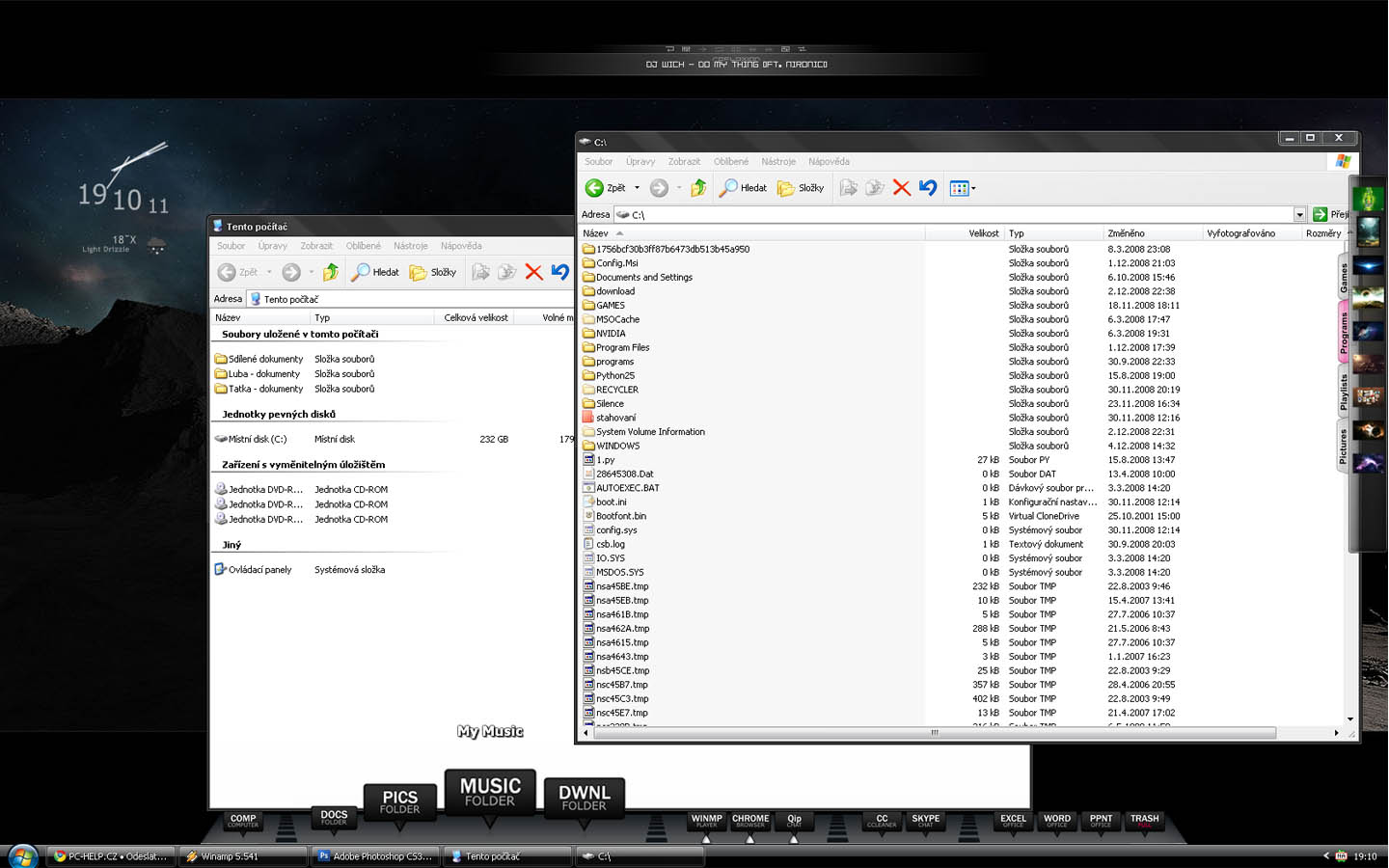Toggle the Složky folders pane in C:\ window
1389x868 pixels.
801,188
